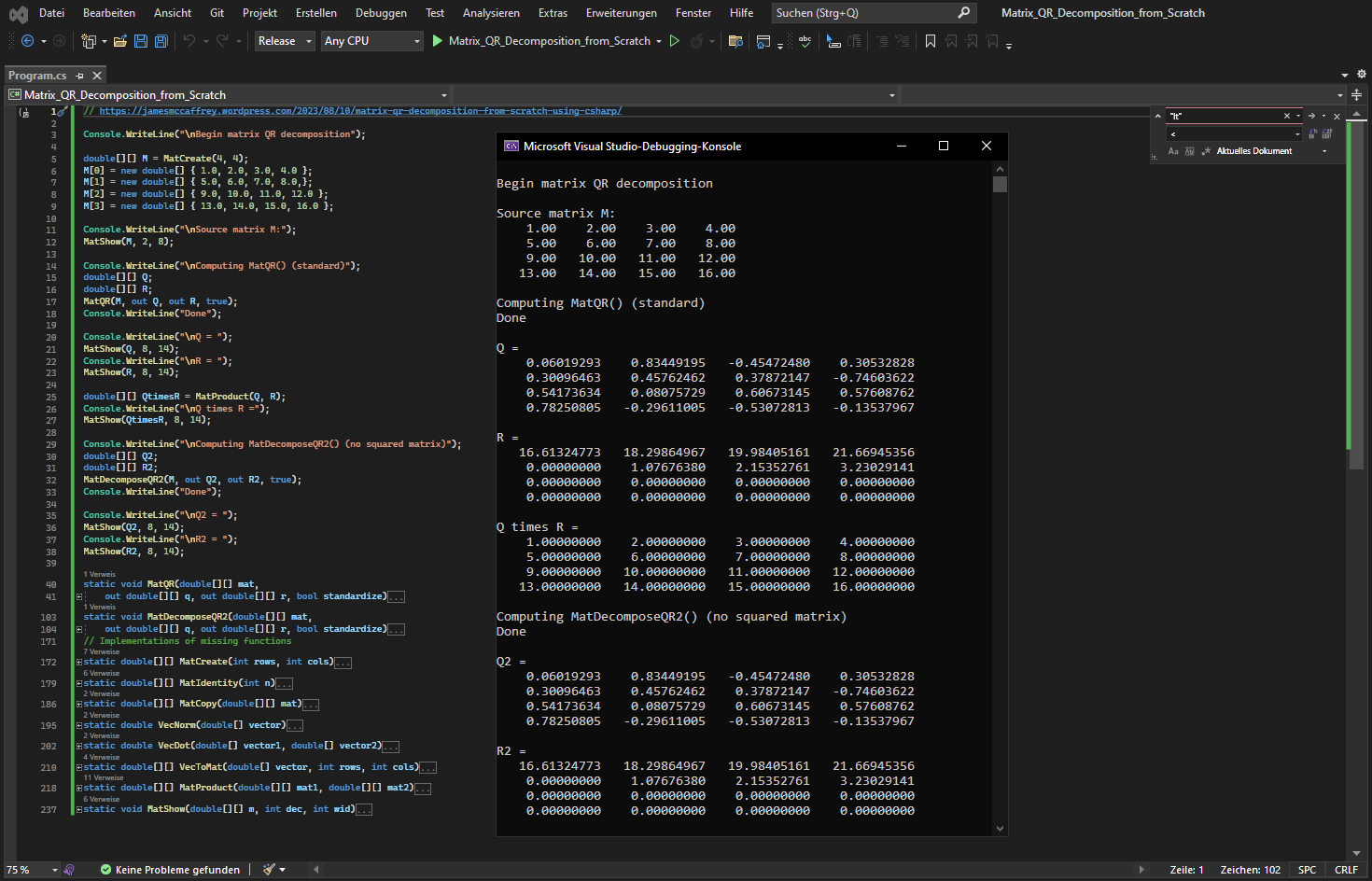This screenshot has width=1372, height=881.
Task: Toggle match case option in find panel
Action: click(x=1173, y=151)
